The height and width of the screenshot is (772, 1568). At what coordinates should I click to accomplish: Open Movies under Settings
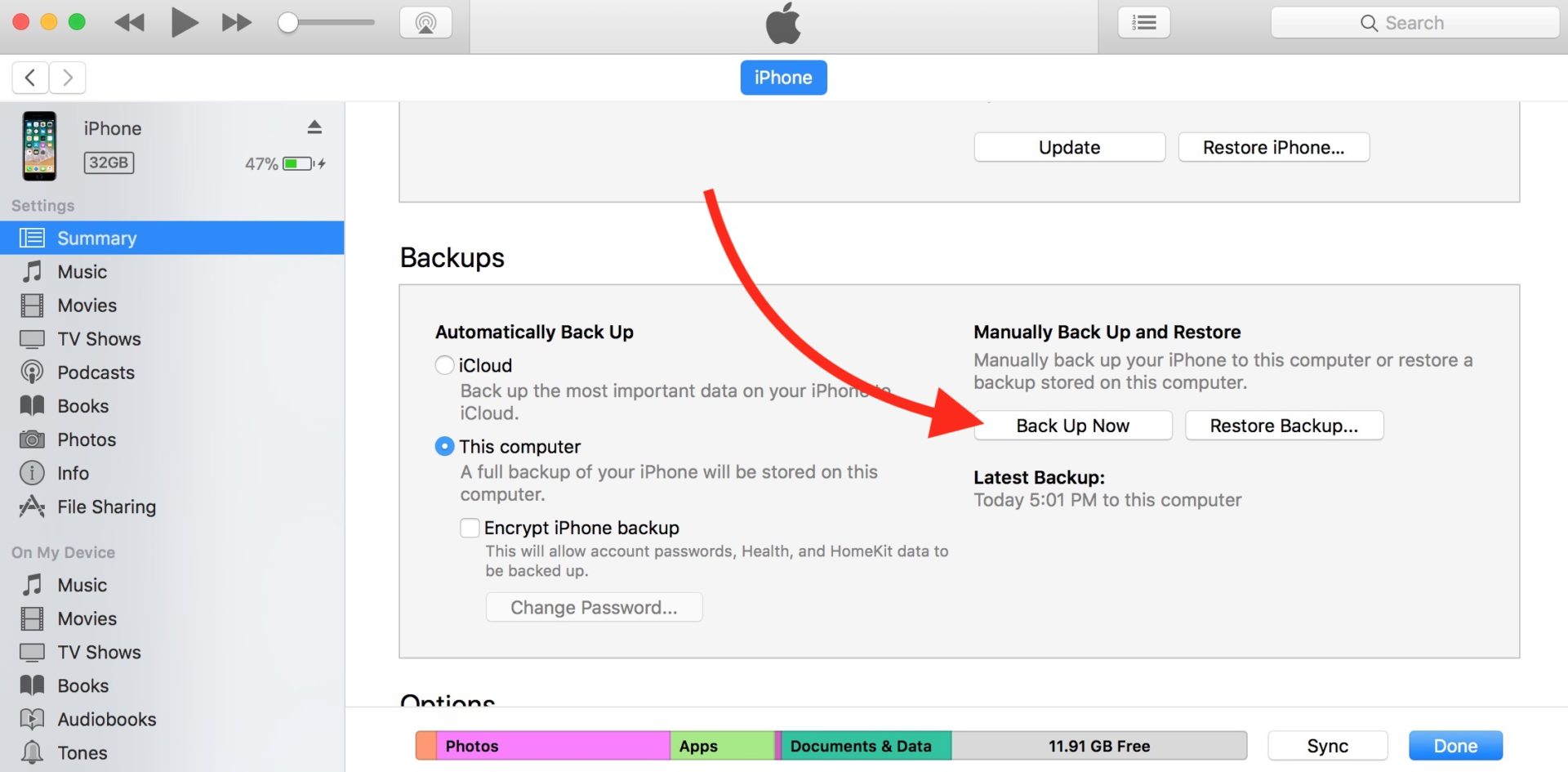[x=171, y=305]
